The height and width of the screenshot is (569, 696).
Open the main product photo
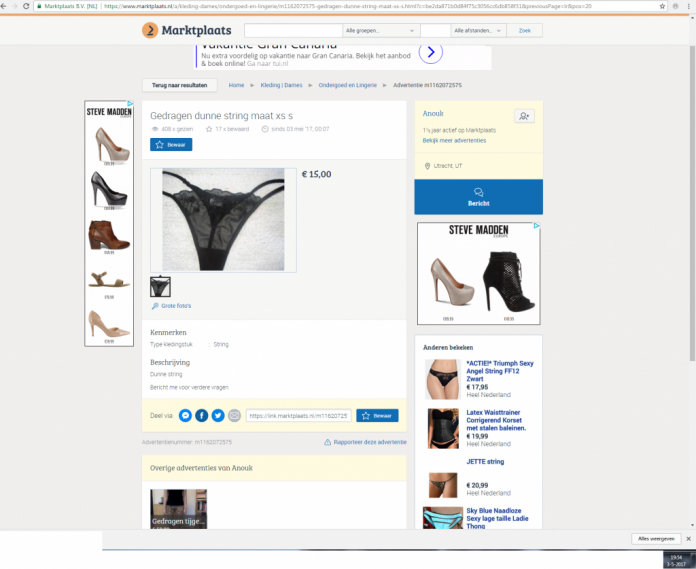tap(223, 220)
